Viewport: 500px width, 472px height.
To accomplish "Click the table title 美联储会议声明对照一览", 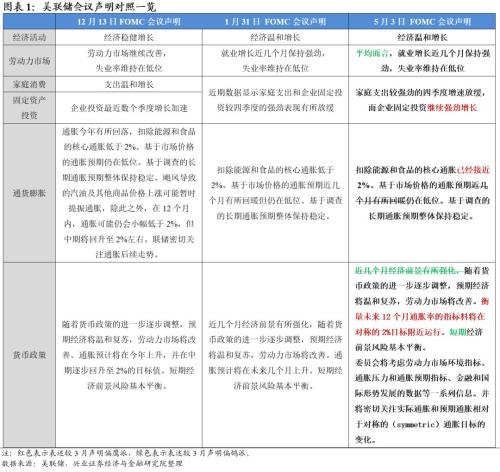I will pos(99,7).
